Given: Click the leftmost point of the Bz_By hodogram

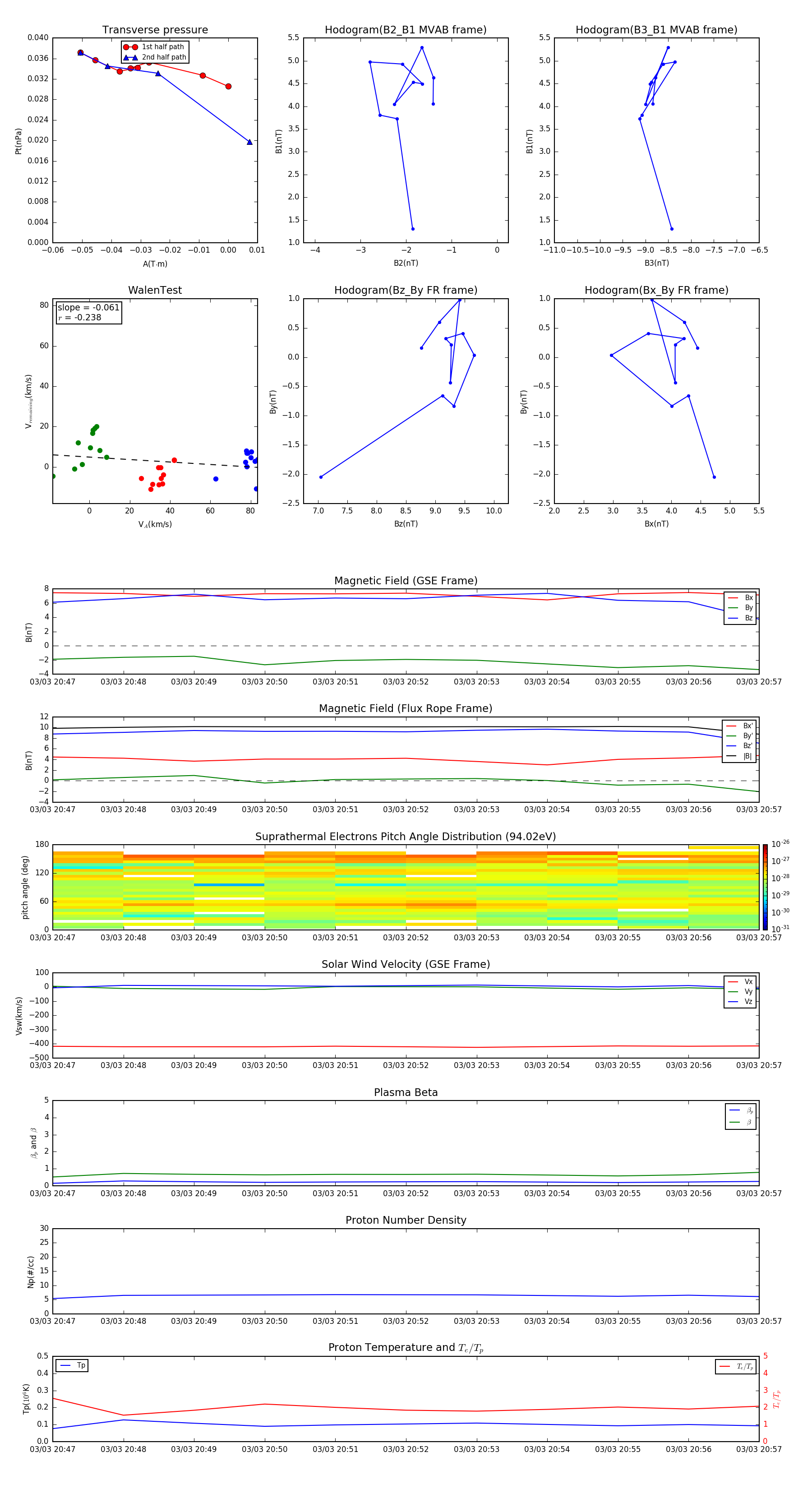Looking at the screenshot, I should (x=321, y=477).
